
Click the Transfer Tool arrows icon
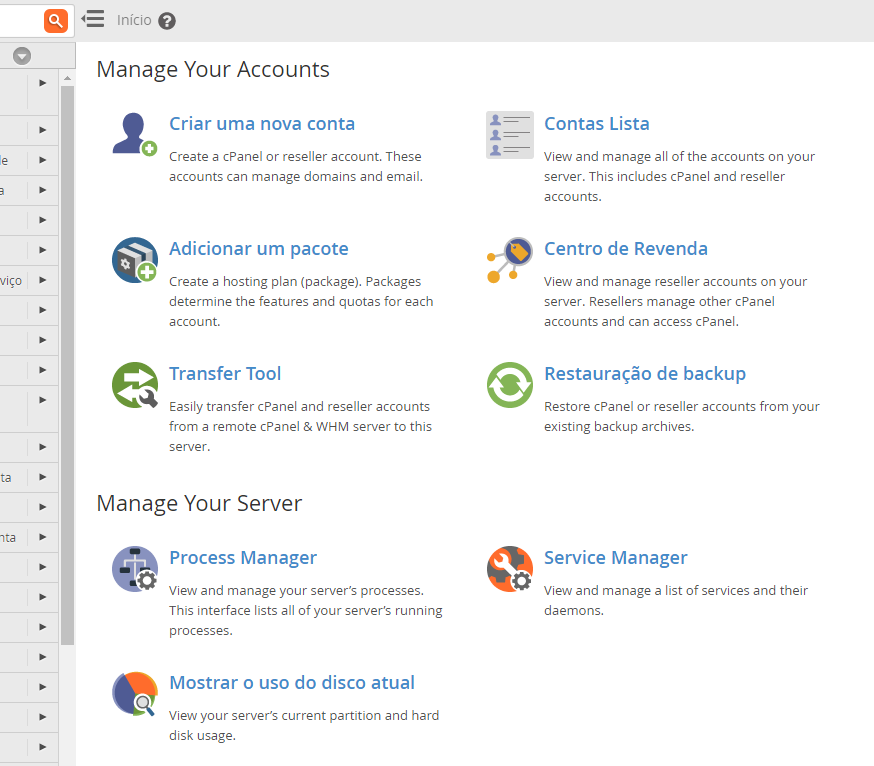coord(134,385)
